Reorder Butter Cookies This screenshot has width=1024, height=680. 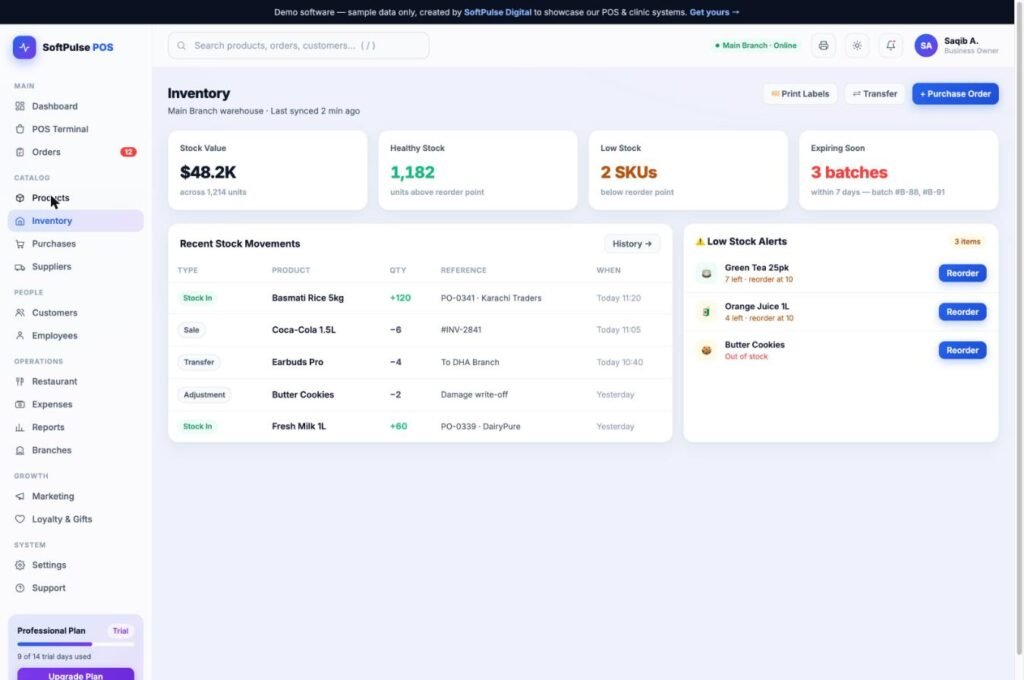962,350
